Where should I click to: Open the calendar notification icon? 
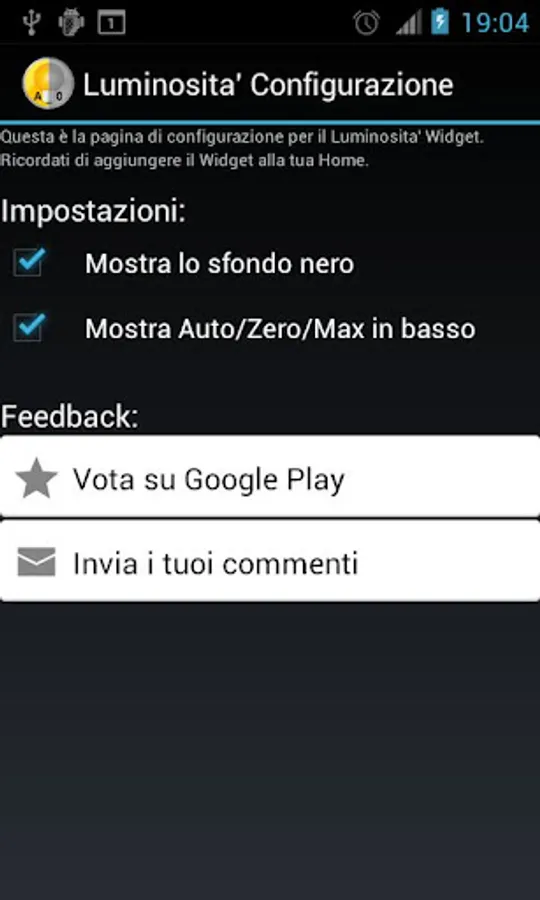point(111,23)
